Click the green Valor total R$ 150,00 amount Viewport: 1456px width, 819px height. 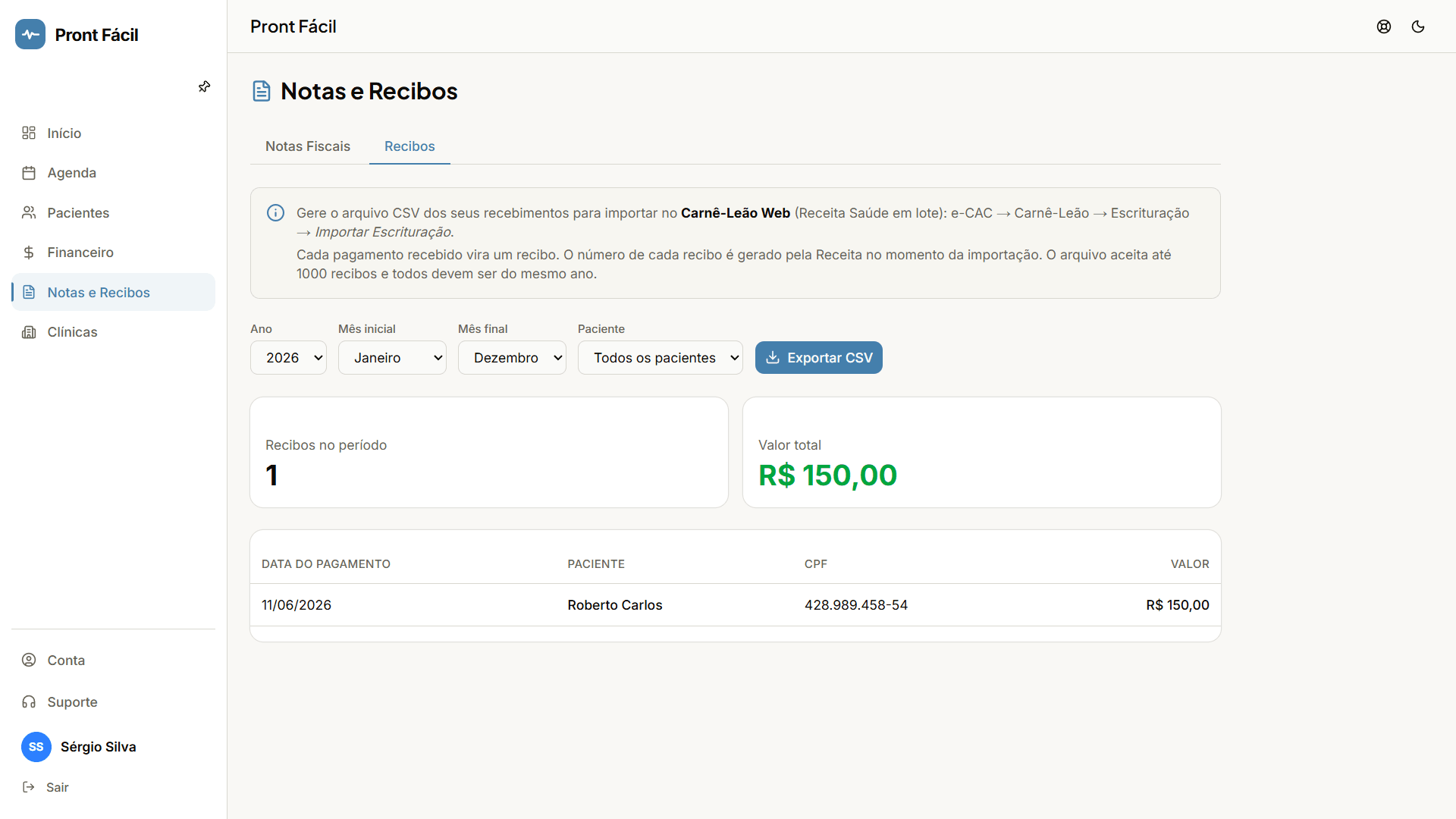828,475
